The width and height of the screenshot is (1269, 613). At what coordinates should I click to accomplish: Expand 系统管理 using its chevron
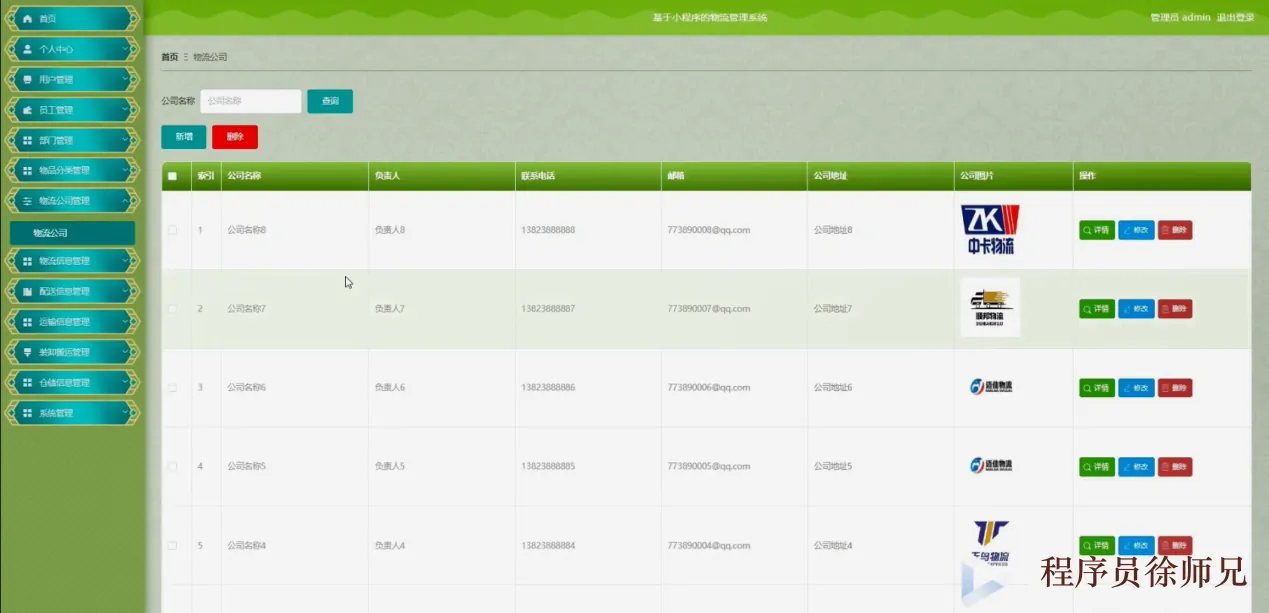click(x=125, y=413)
